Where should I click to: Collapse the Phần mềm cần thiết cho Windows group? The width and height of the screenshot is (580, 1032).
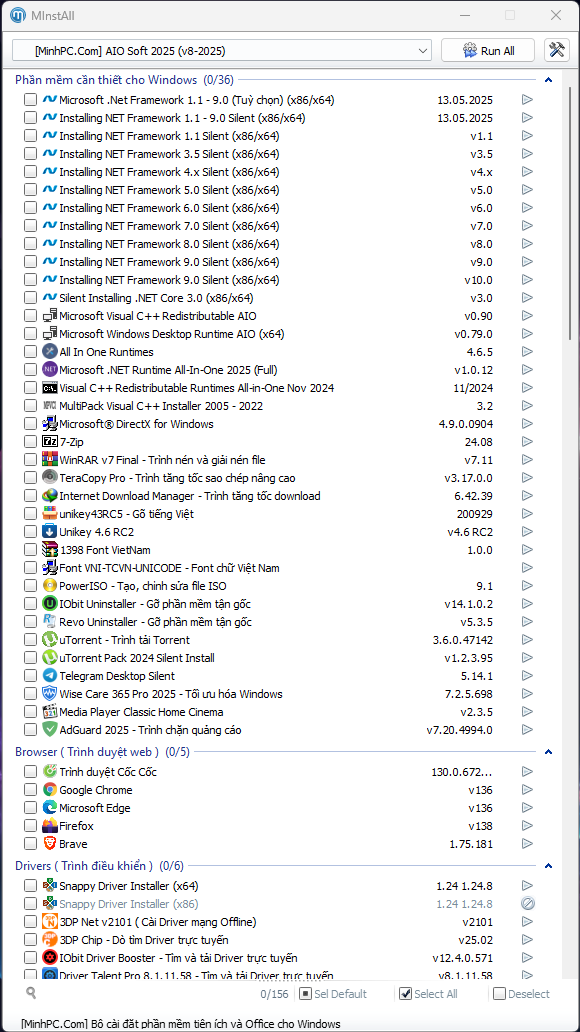[548, 80]
